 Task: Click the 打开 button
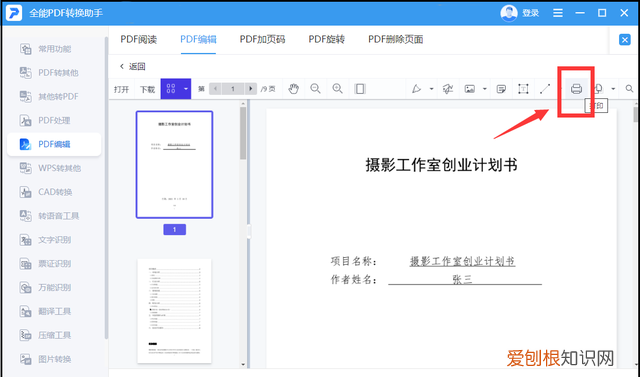pyautogui.click(x=122, y=89)
